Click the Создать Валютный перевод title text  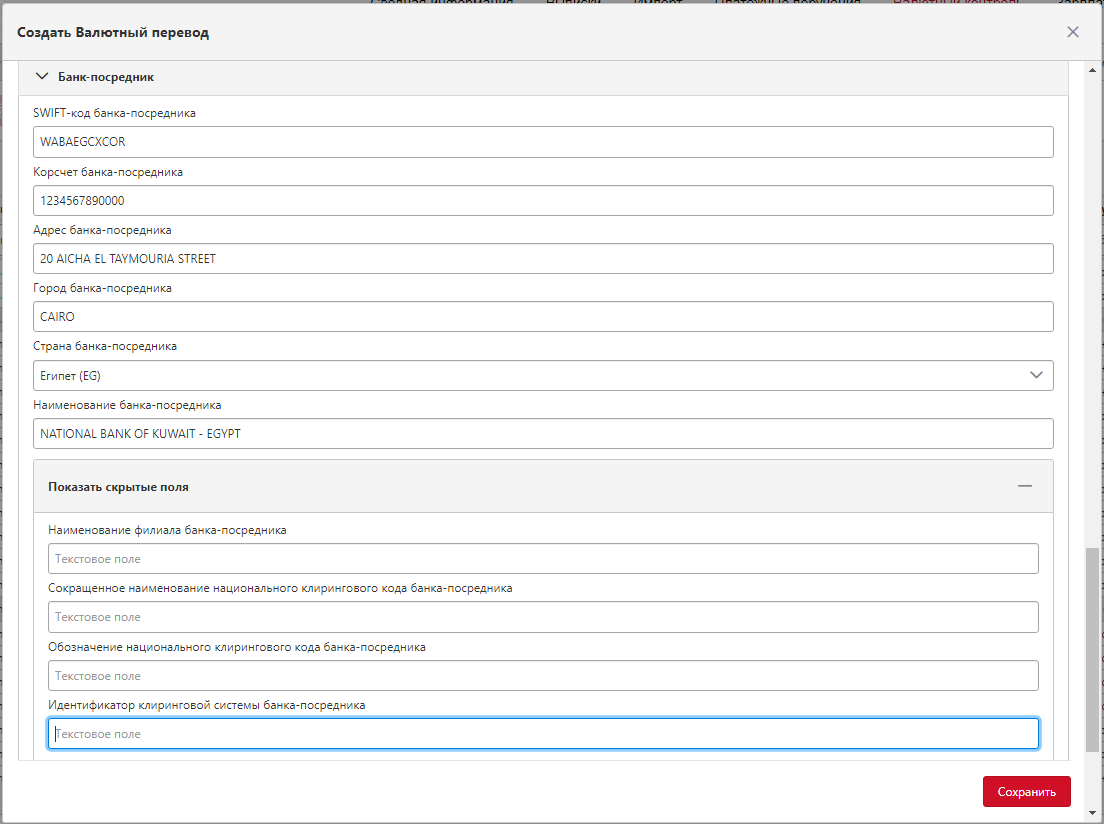(x=113, y=32)
